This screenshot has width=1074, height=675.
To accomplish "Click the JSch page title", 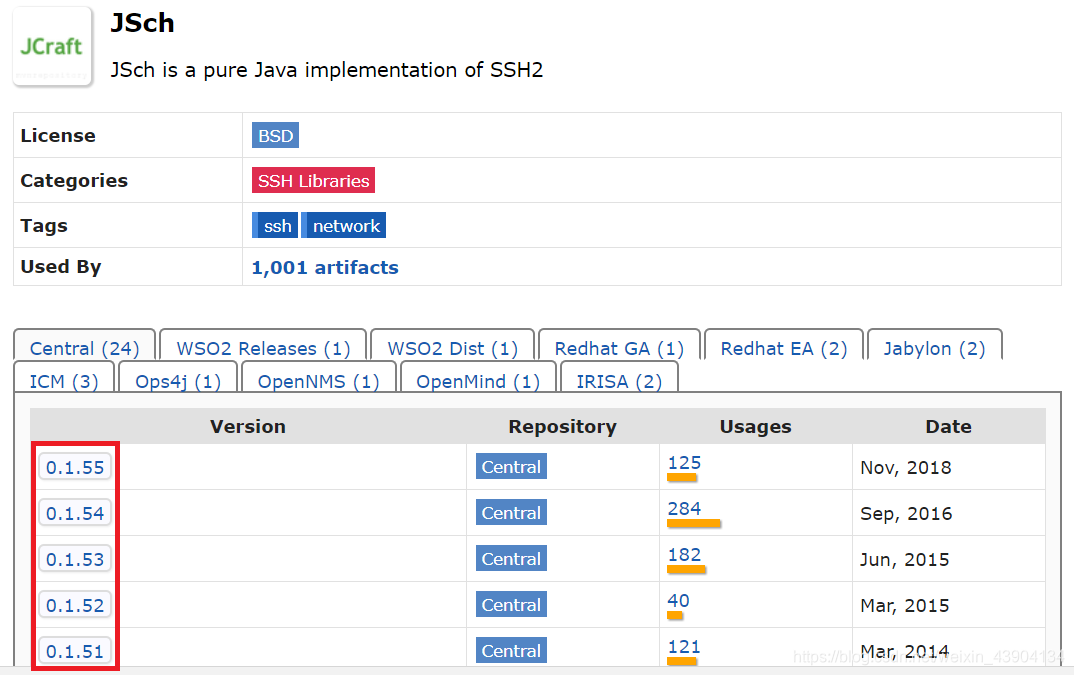I will click(x=142, y=23).
